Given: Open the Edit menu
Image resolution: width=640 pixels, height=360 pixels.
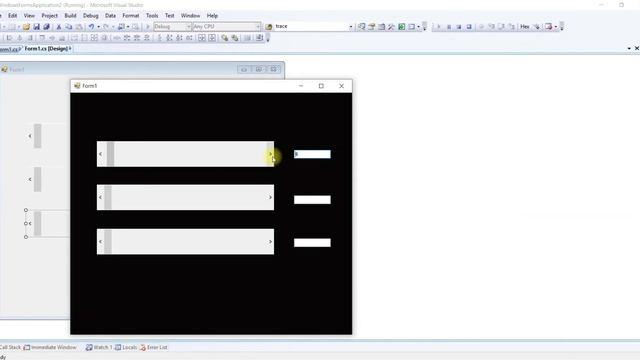Looking at the screenshot, I should [x=13, y=16].
